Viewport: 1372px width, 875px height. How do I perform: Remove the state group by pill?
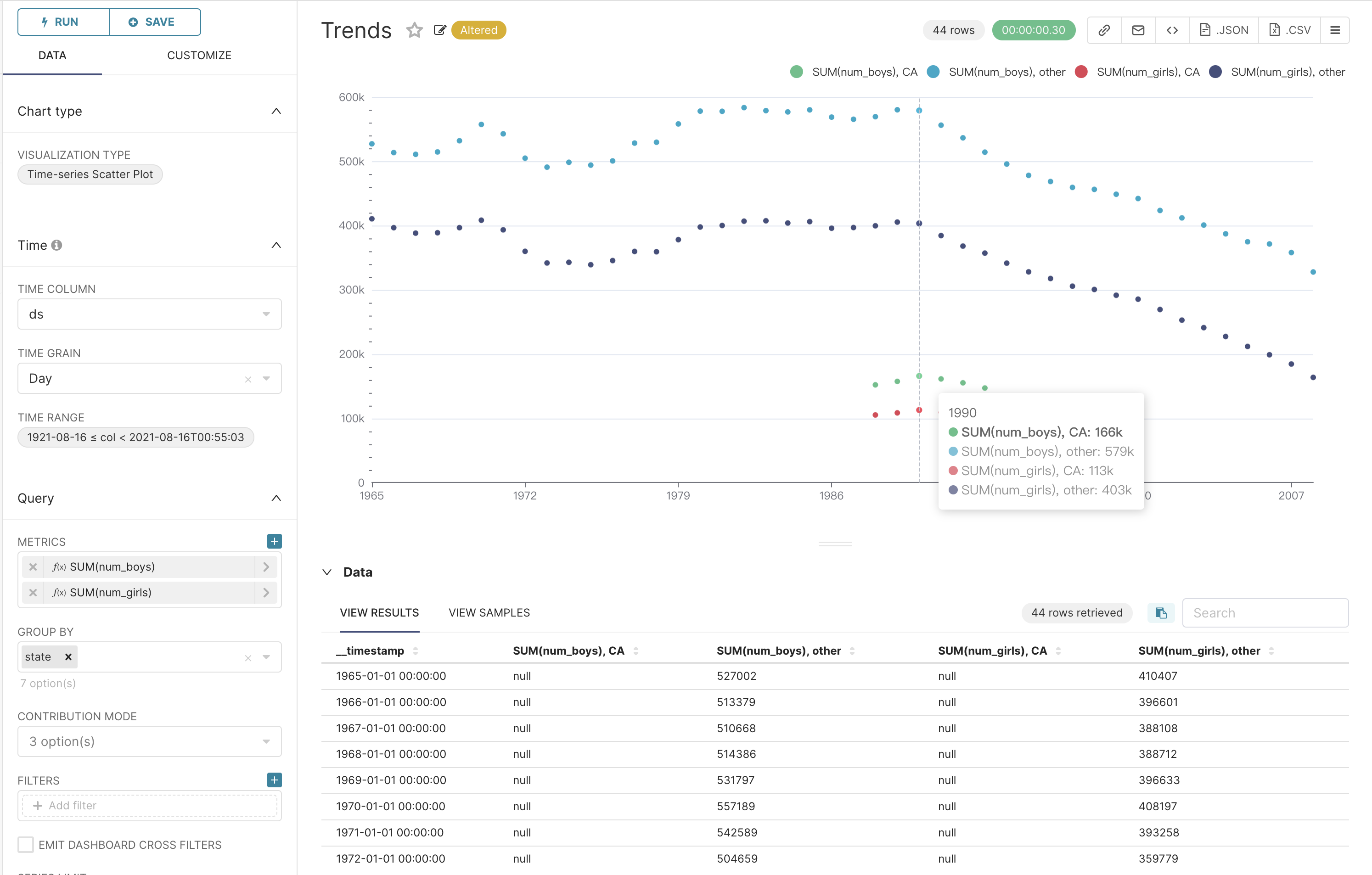(68, 656)
